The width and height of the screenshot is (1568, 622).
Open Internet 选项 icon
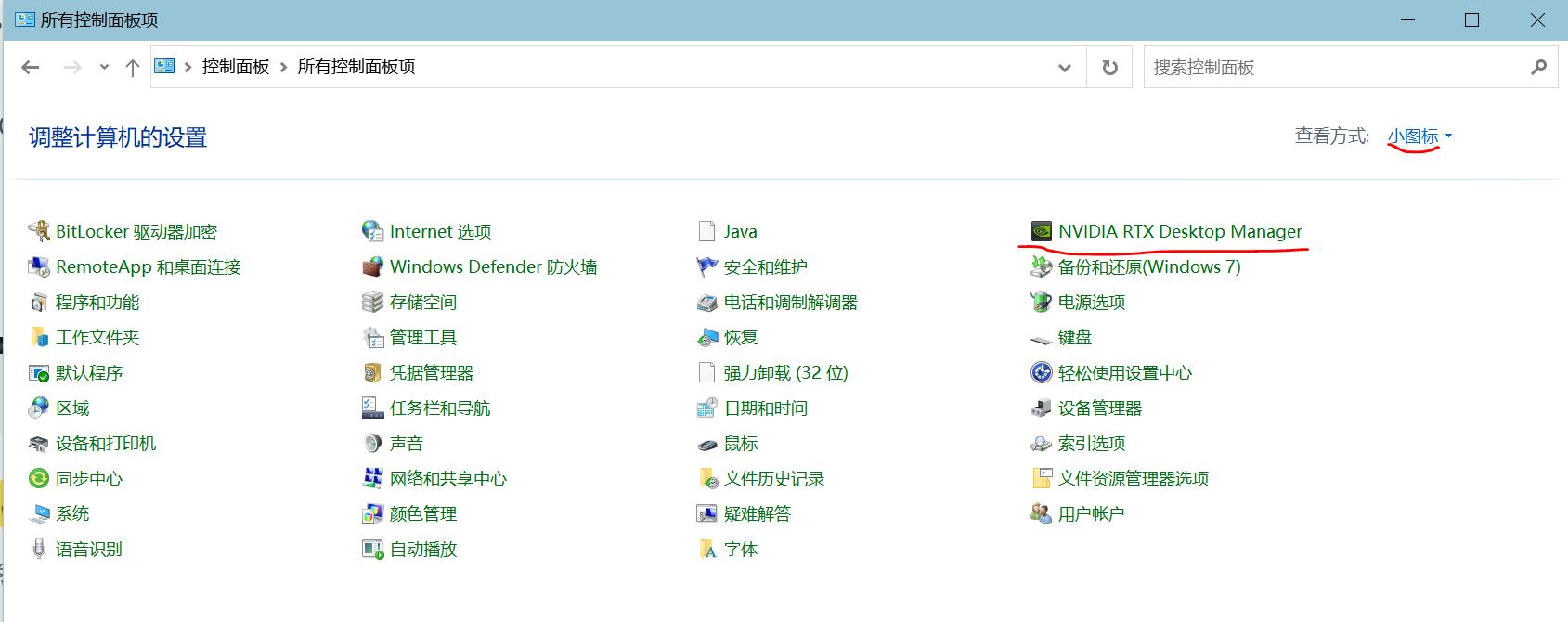pos(373,231)
